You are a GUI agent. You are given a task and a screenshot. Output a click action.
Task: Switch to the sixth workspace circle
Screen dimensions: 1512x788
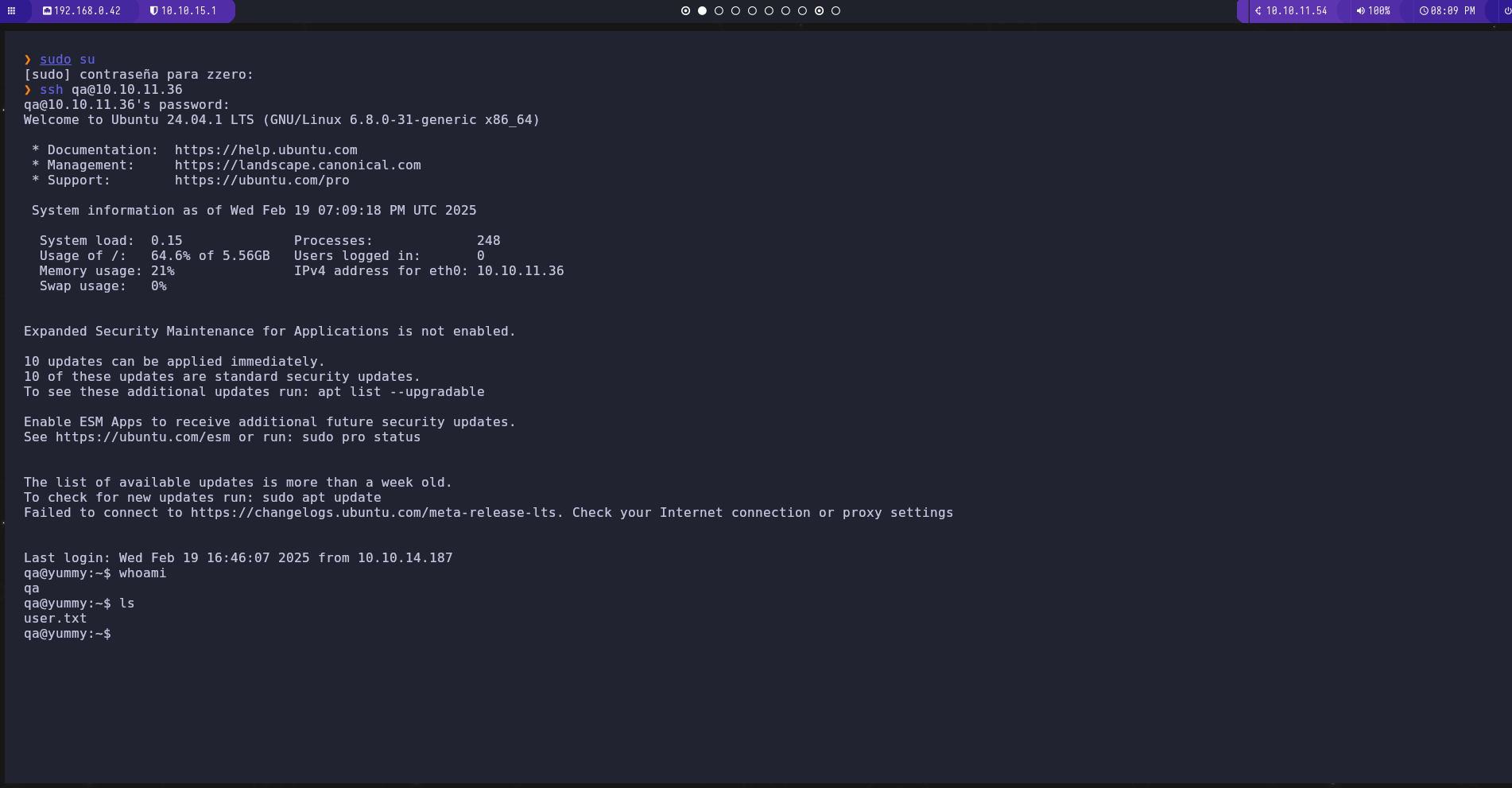(769, 11)
